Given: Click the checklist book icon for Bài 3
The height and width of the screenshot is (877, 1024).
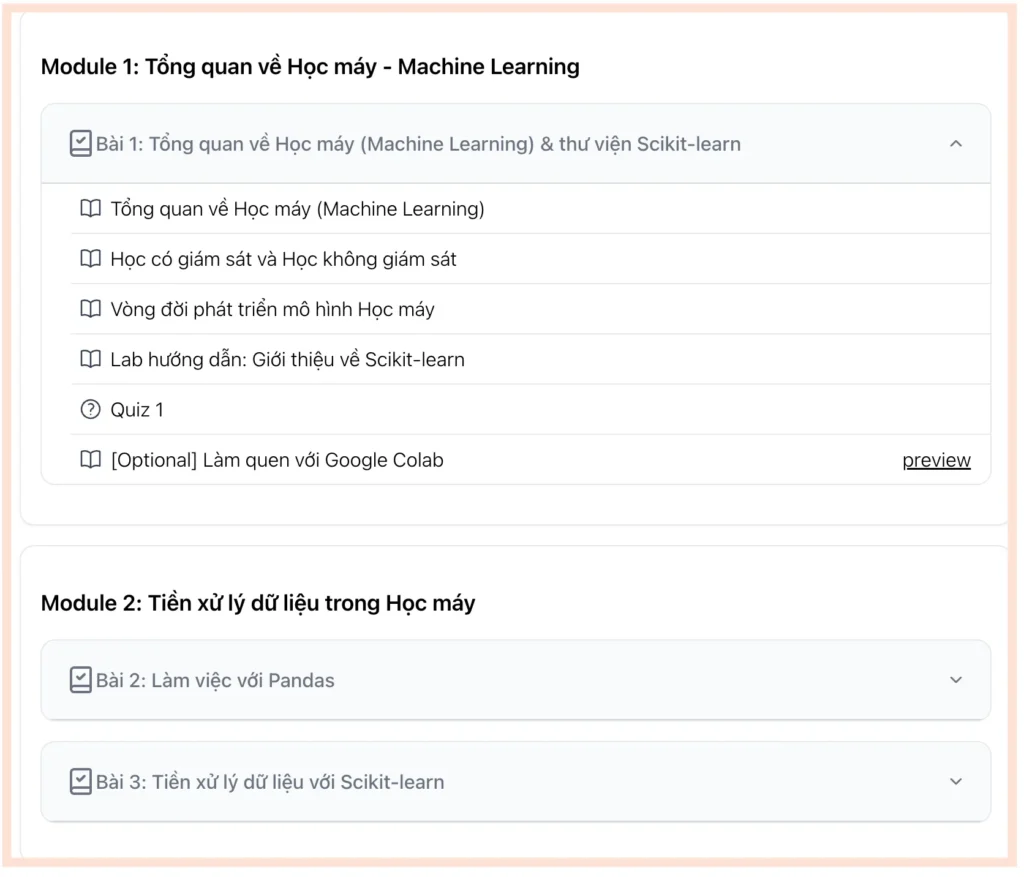Looking at the screenshot, I should pos(80,782).
